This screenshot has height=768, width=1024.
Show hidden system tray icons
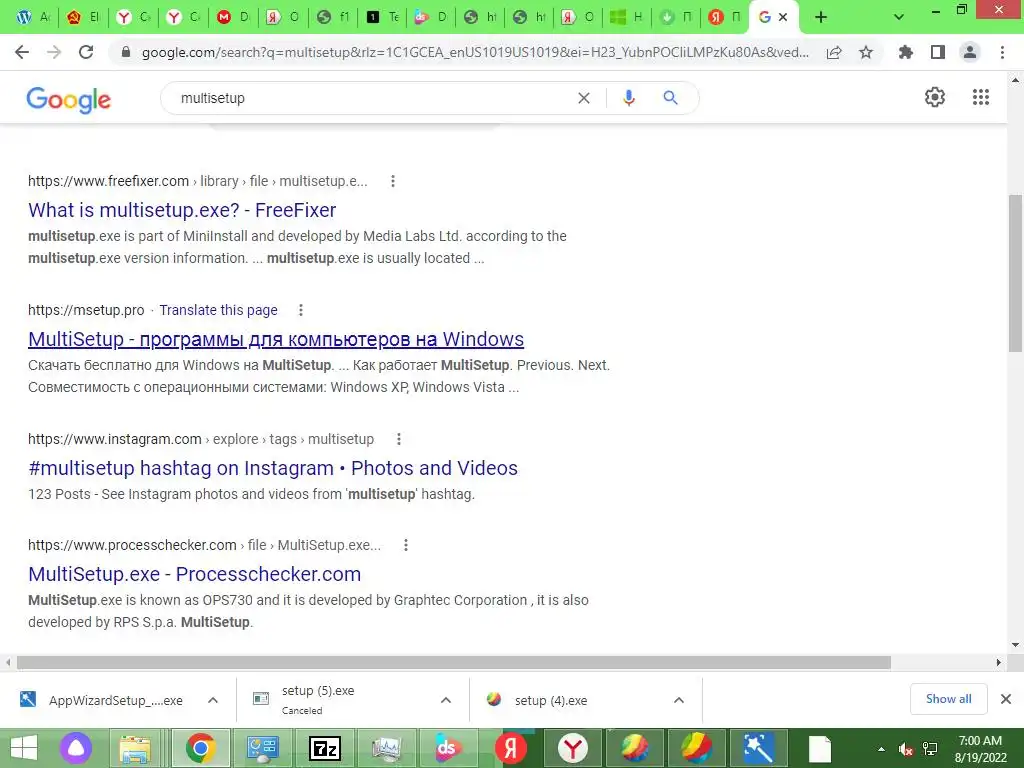pyautogui.click(x=882, y=749)
